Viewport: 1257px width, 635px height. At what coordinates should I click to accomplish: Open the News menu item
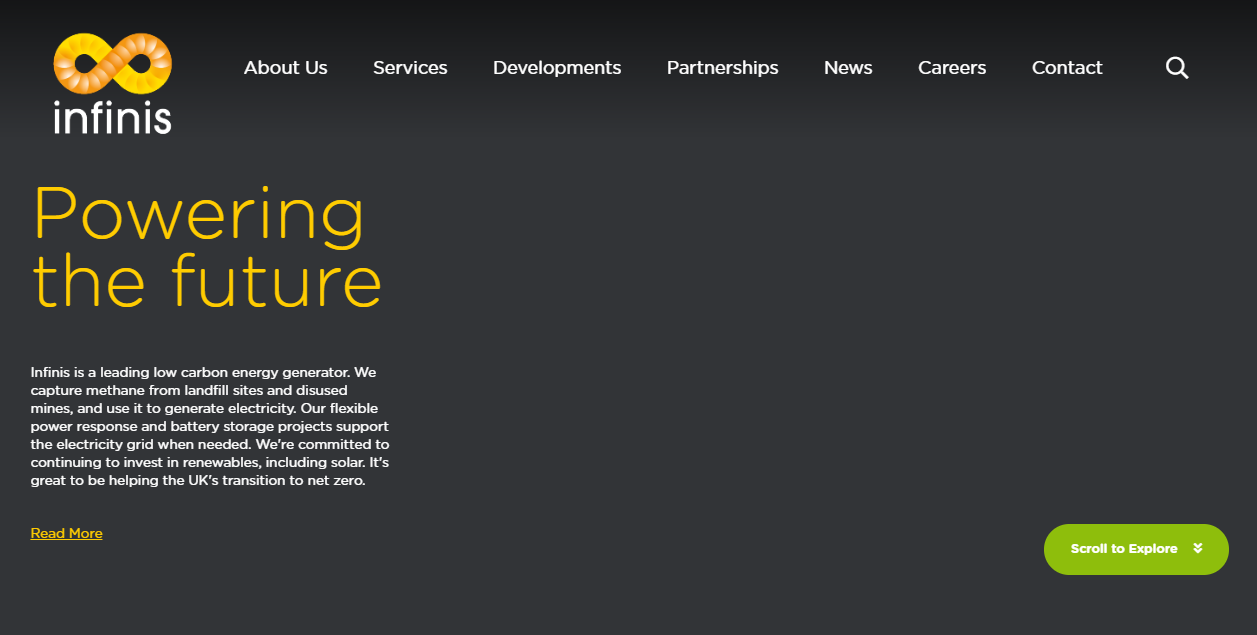(x=848, y=67)
